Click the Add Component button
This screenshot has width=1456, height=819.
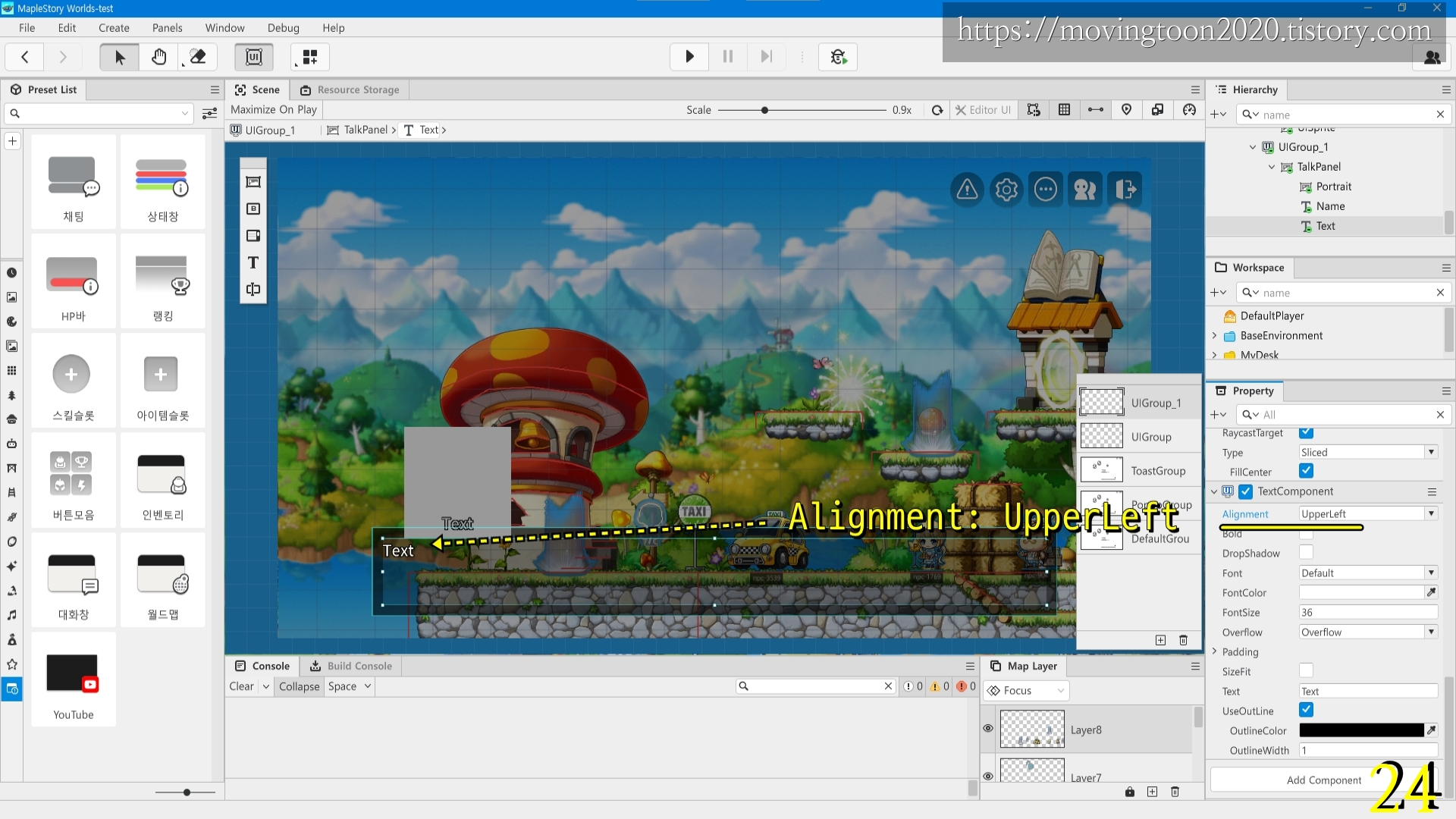pos(1323,780)
